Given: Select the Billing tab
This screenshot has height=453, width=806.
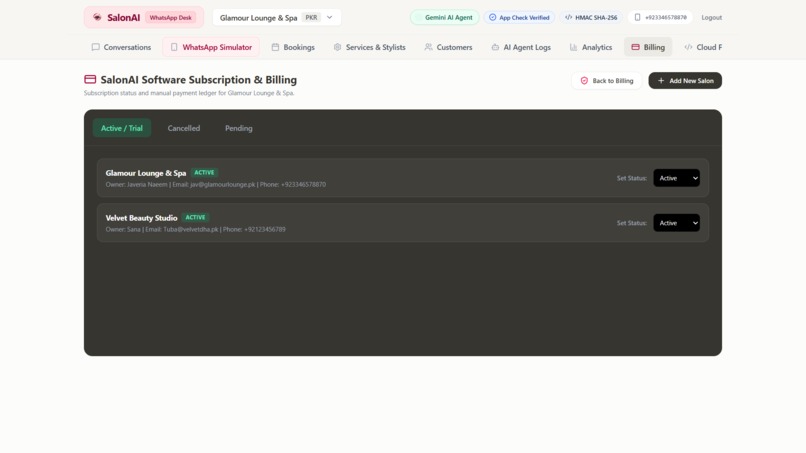Looking at the screenshot, I should point(648,47).
